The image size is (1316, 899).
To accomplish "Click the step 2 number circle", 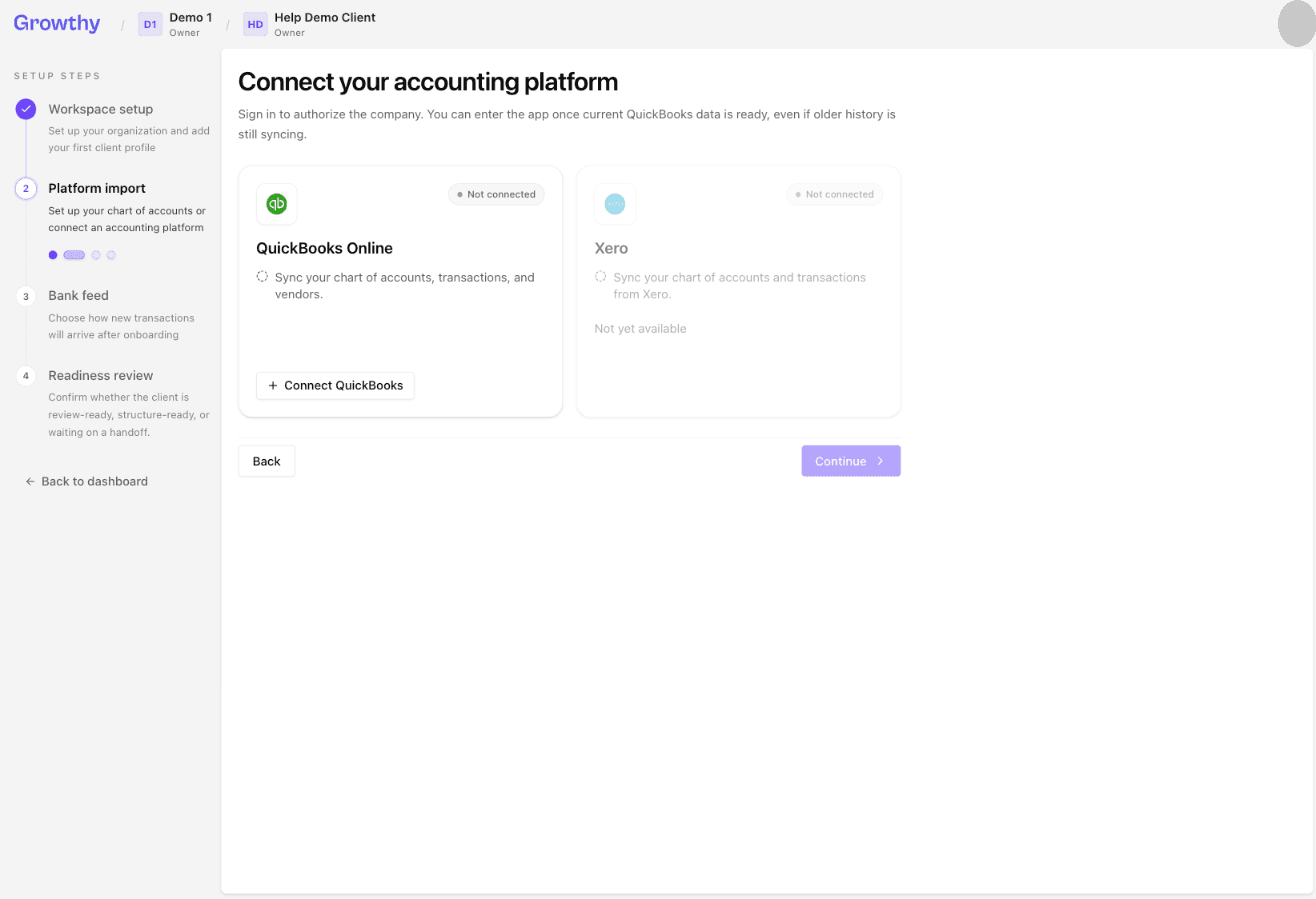I will [26, 188].
